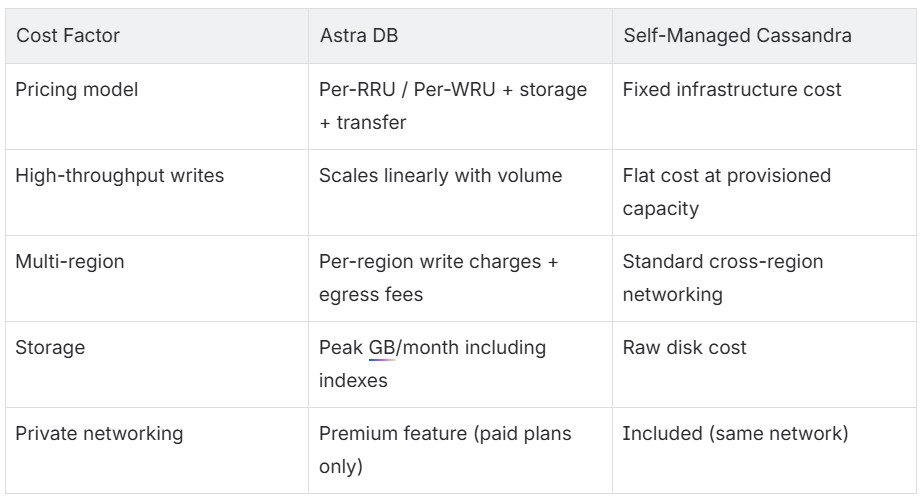Select the High-throughput writes row label

(x=104, y=175)
